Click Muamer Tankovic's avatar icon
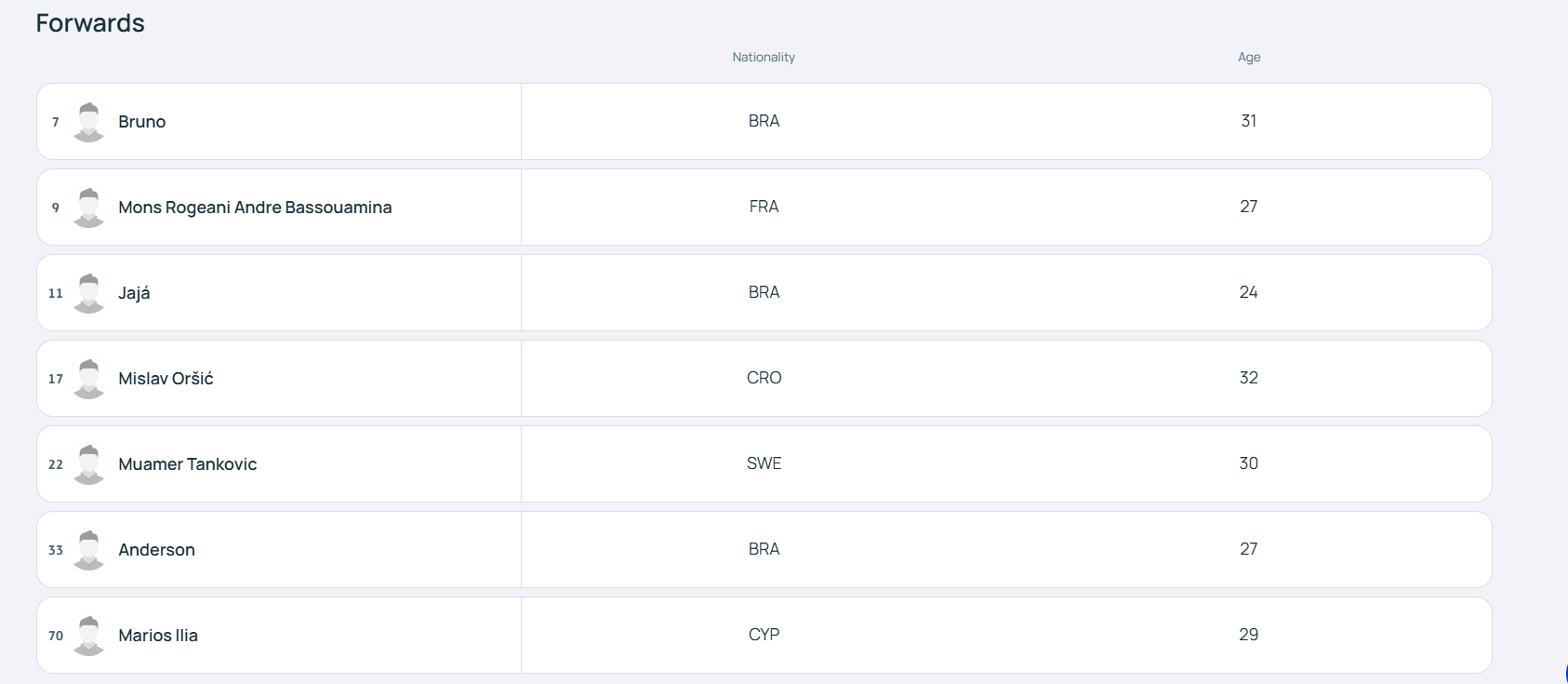Screen dimensions: 1568x684 click(x=89, y=464)
